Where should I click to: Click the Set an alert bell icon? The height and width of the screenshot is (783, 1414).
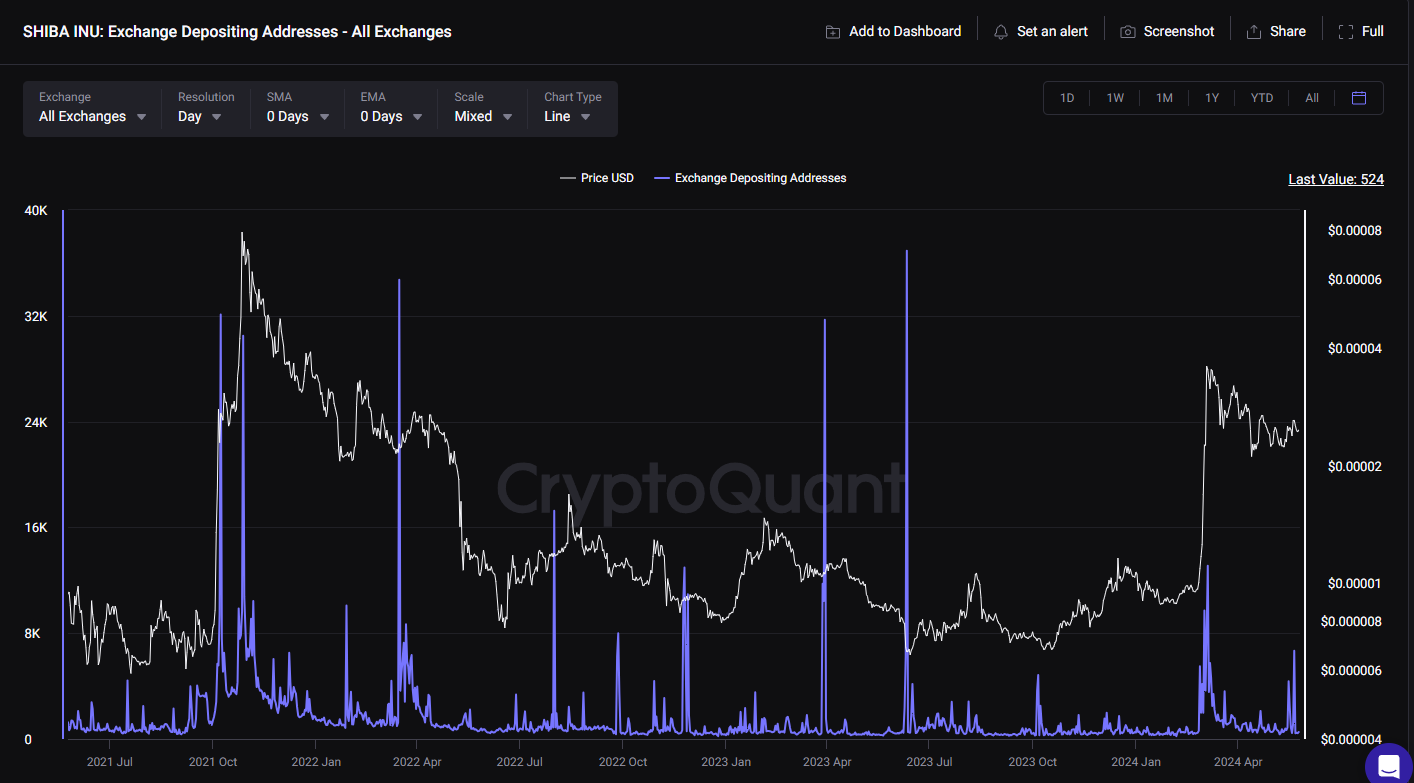coord(1000,32)
